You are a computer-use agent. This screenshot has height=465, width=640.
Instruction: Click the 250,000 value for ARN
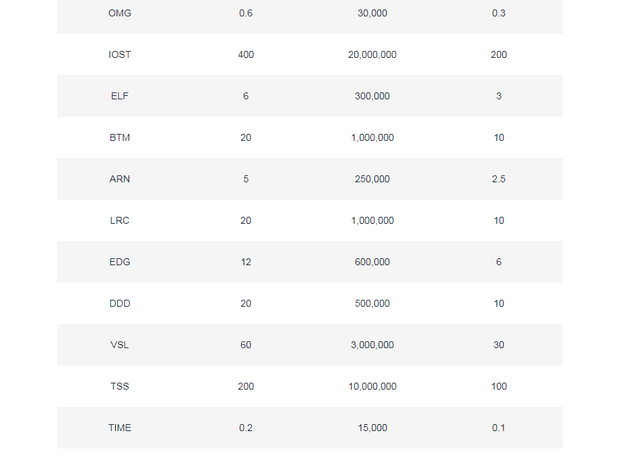[372, 179]
